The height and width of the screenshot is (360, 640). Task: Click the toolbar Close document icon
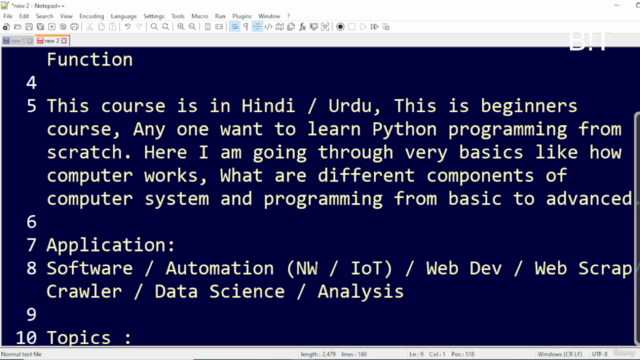(52, 27)
